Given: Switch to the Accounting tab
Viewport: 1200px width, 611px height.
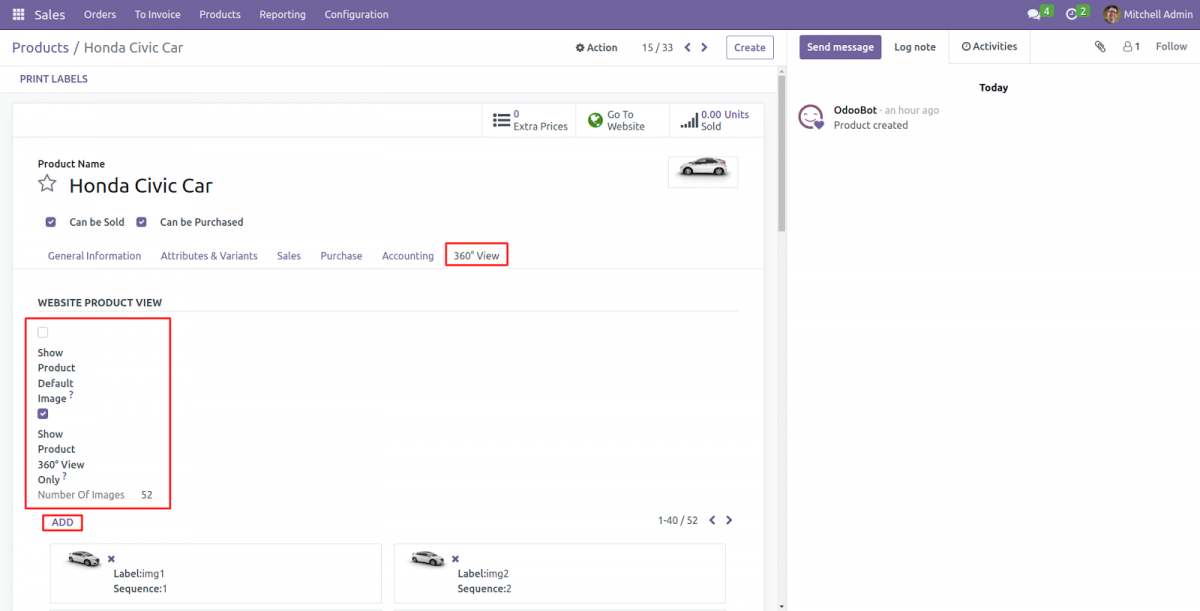Looking at the screenshot, I should tap(407, 255).
